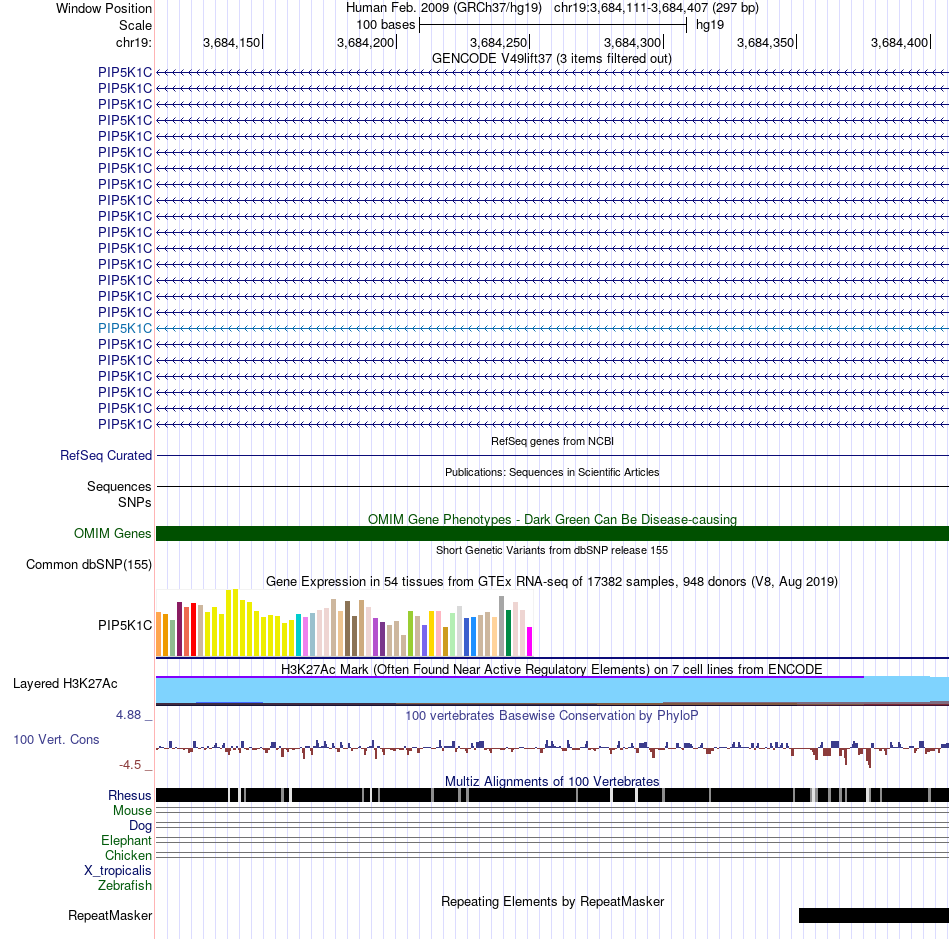Open Publications: Sequences in Scientific Articles title
This screenshot has height=939, width=950.
pyautogui.click(x=552, y=472)
